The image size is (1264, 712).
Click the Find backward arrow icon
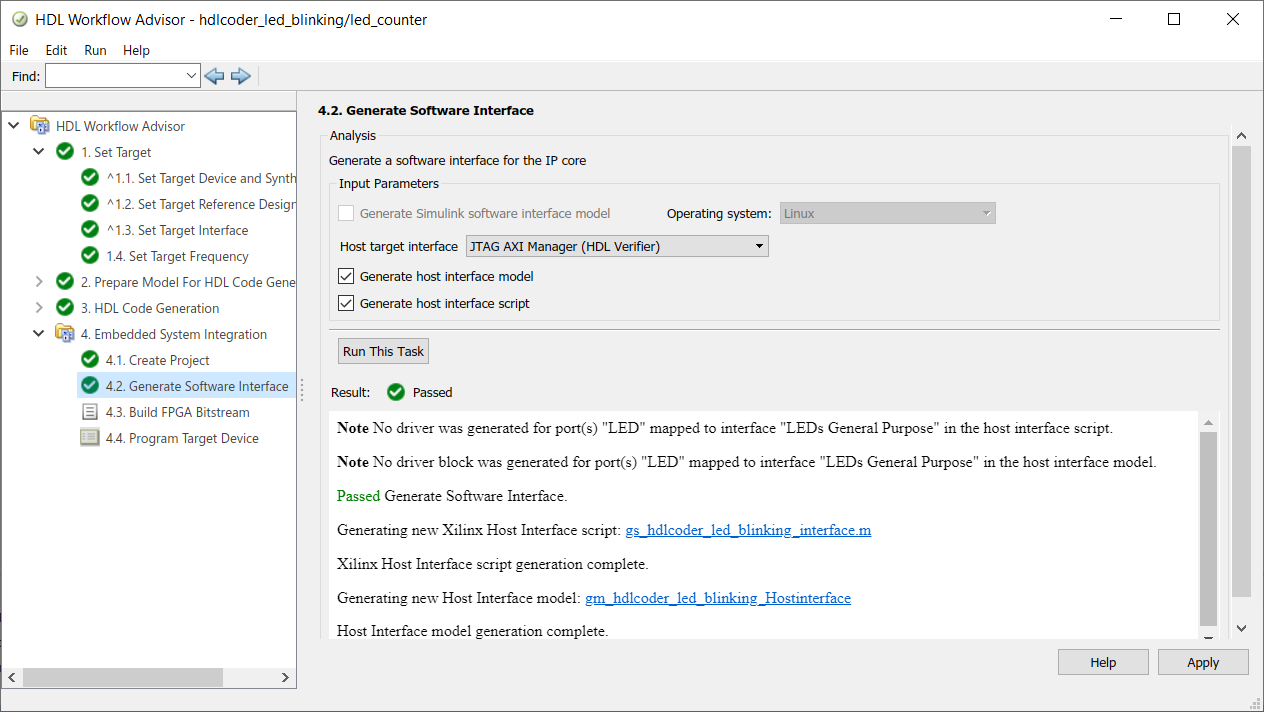214,76
